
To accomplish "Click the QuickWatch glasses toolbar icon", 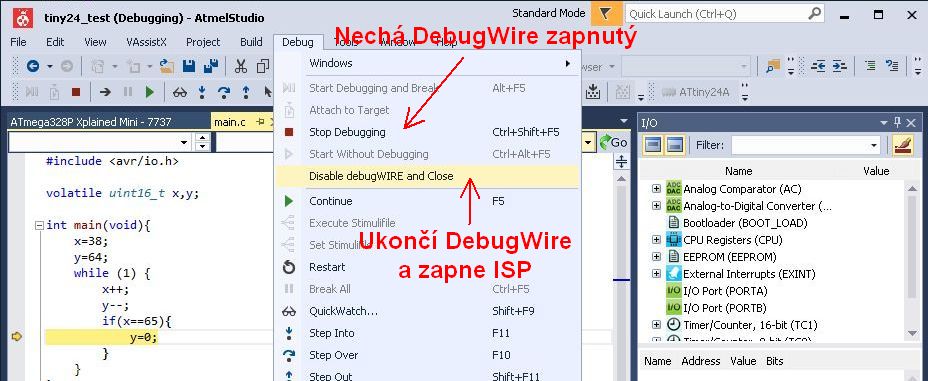I will point(180,92).
